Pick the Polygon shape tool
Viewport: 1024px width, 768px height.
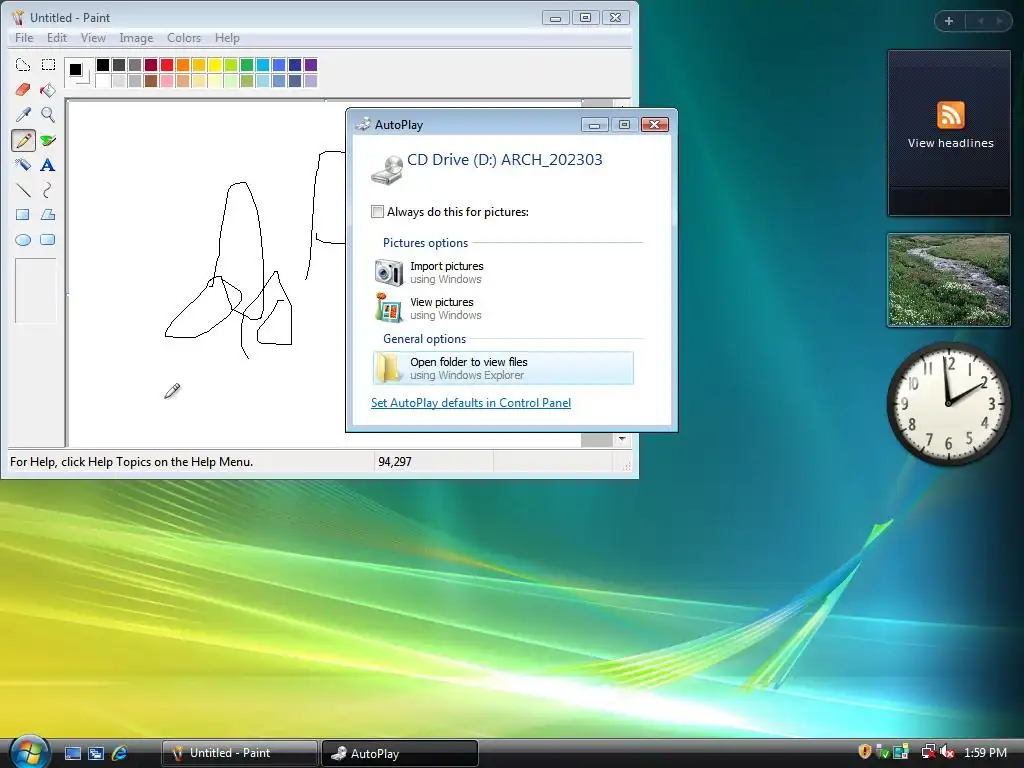(48, 215)
